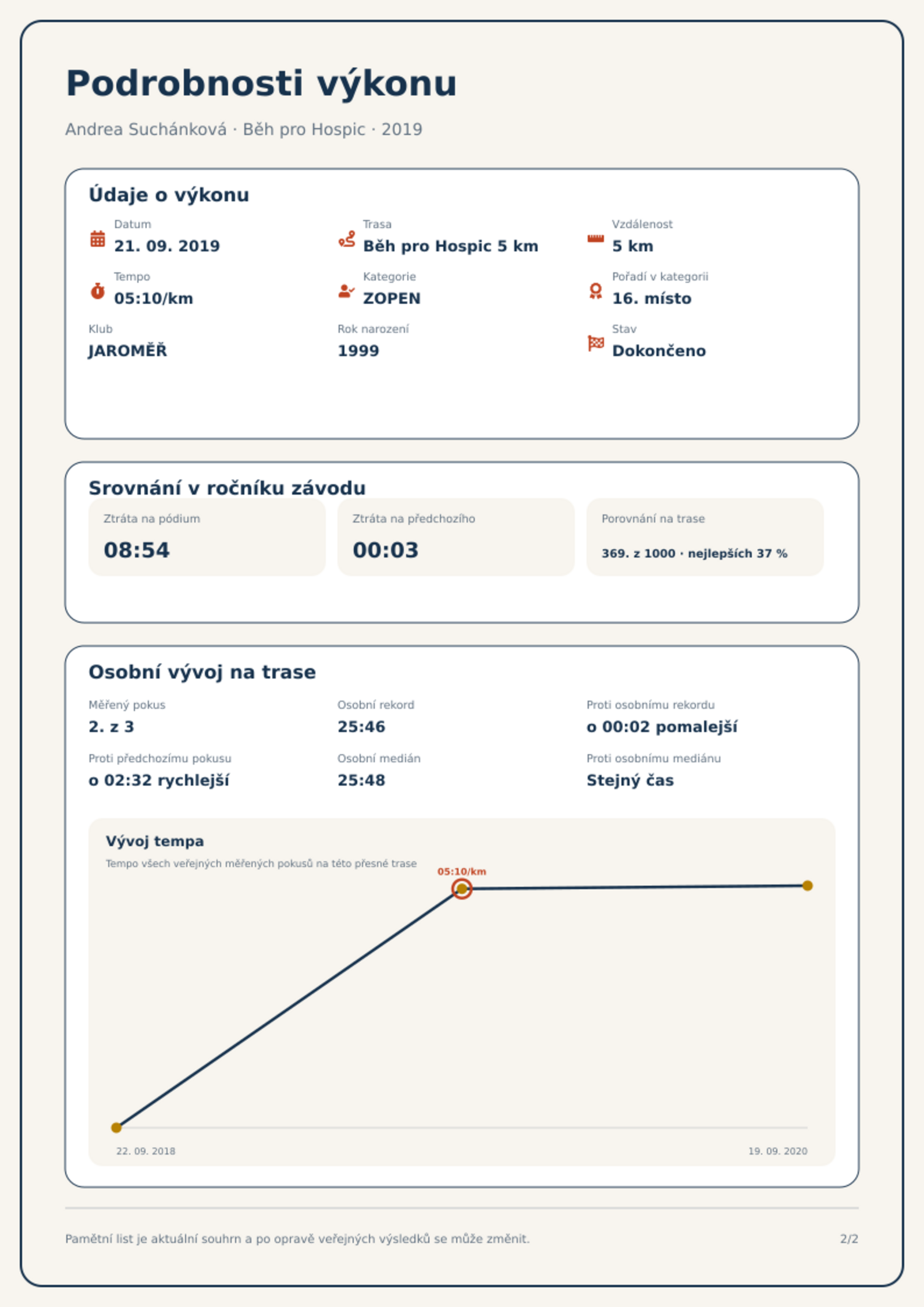This screenshot has width=924, height=1307.
Task: Click the Vývoj tempa chart heading
Action: pyautogui.click(x=155, y=841)
